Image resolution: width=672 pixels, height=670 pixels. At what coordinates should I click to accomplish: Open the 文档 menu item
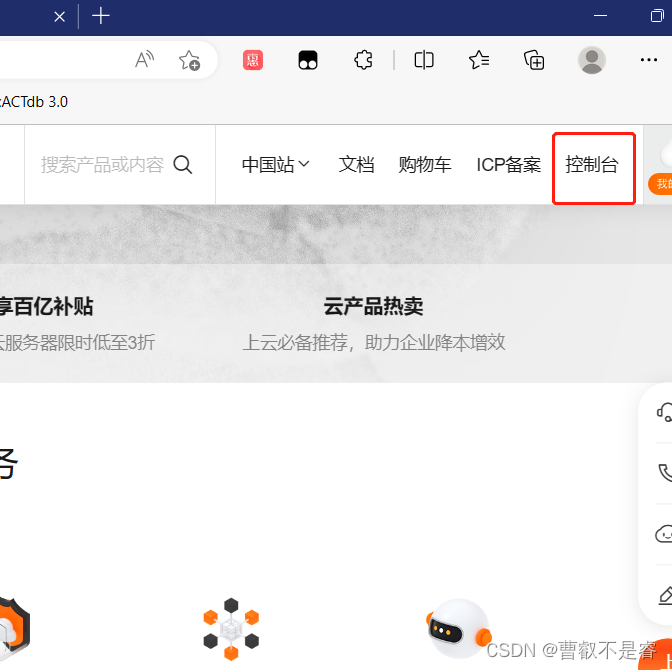click(356, 165)
